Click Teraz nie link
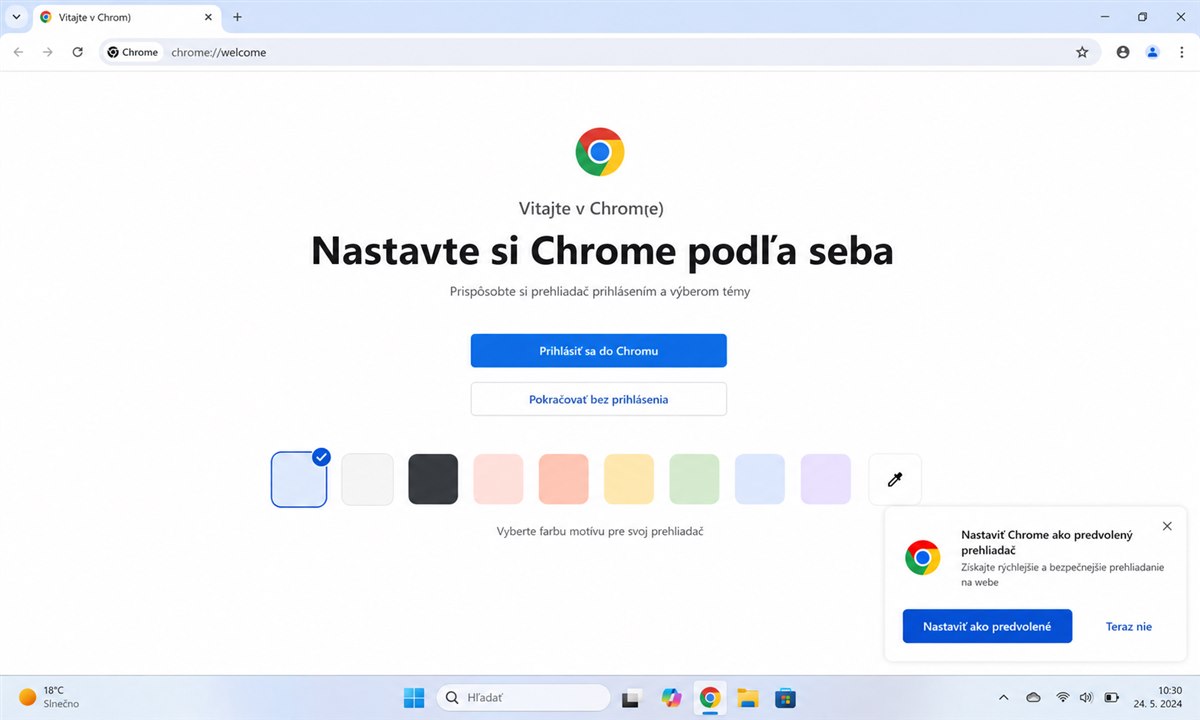 (x=1128, y=626)
